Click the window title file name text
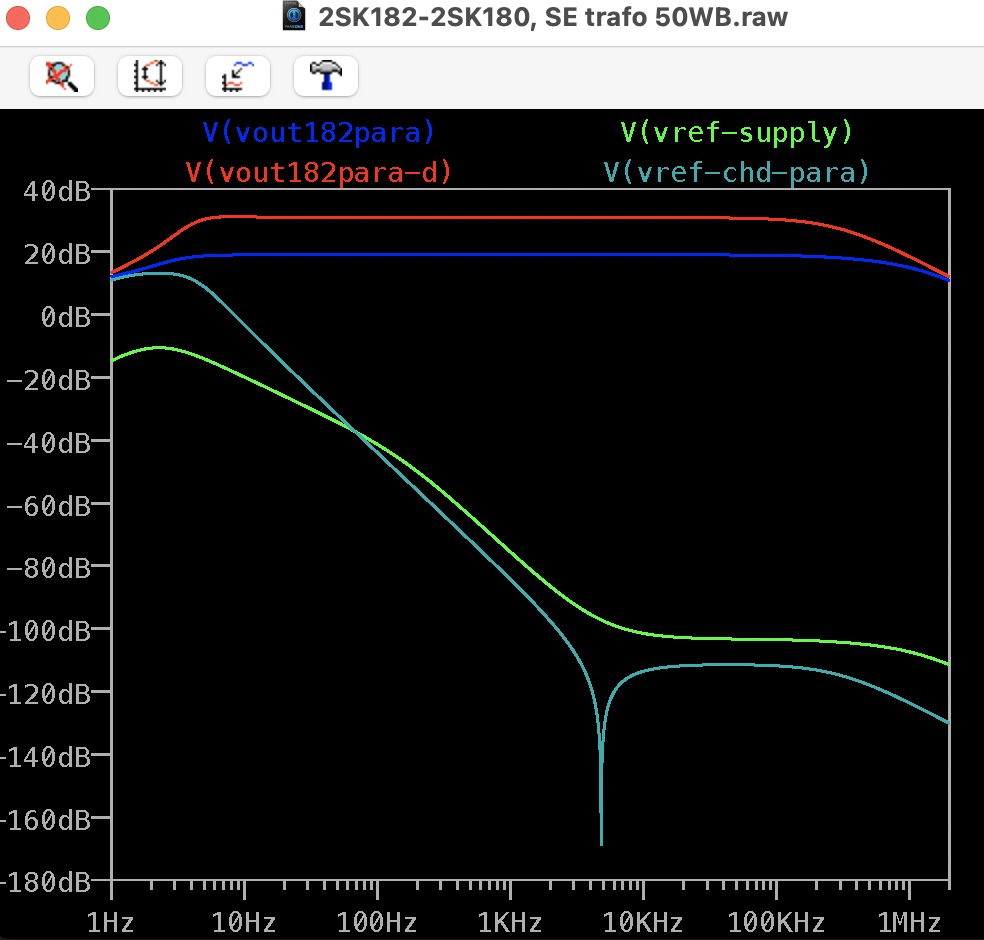The width and height of the screenshot is (984, 940). tap(553, 17)
